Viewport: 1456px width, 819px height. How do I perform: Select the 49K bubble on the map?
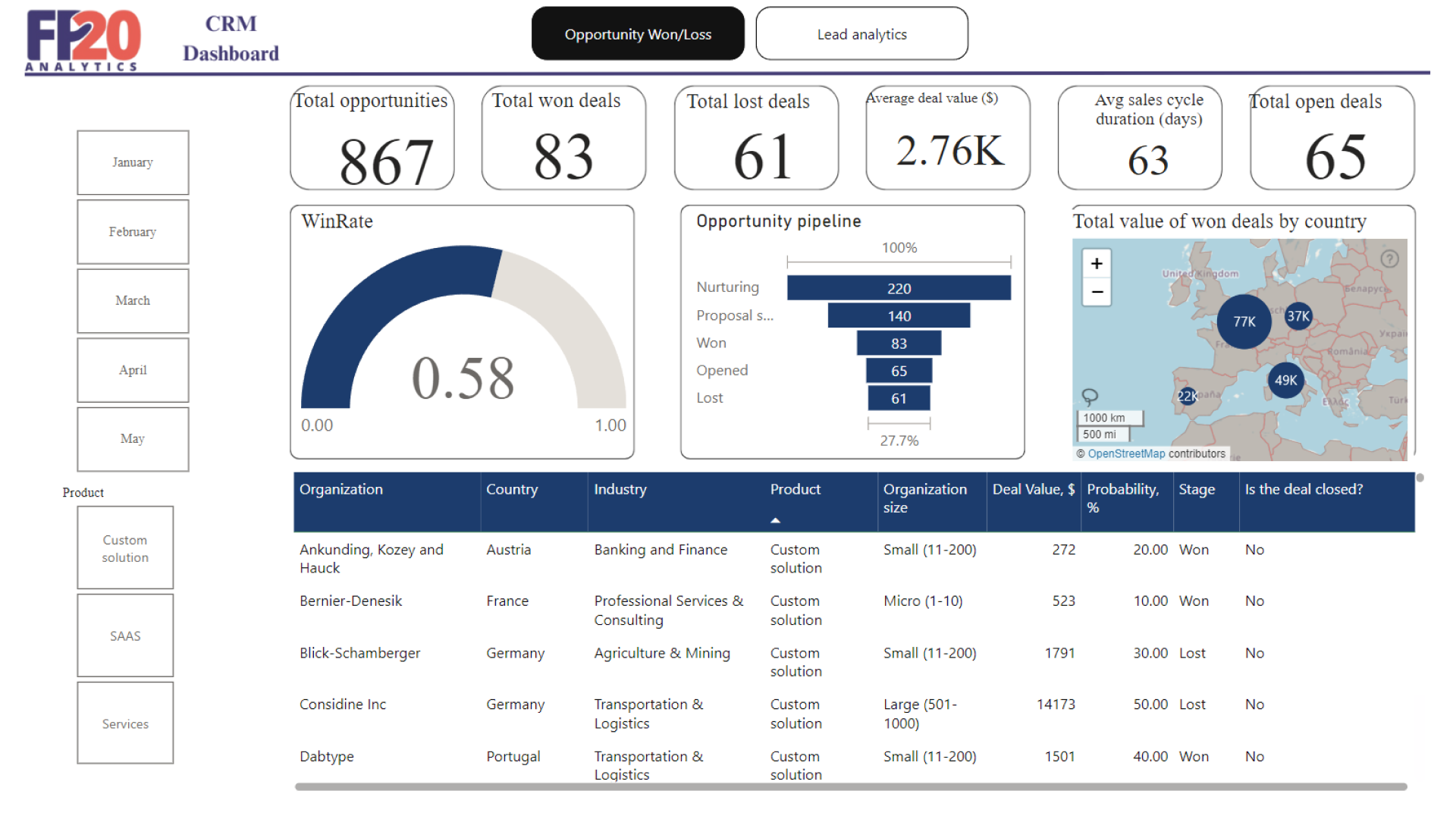[1285, 381]
